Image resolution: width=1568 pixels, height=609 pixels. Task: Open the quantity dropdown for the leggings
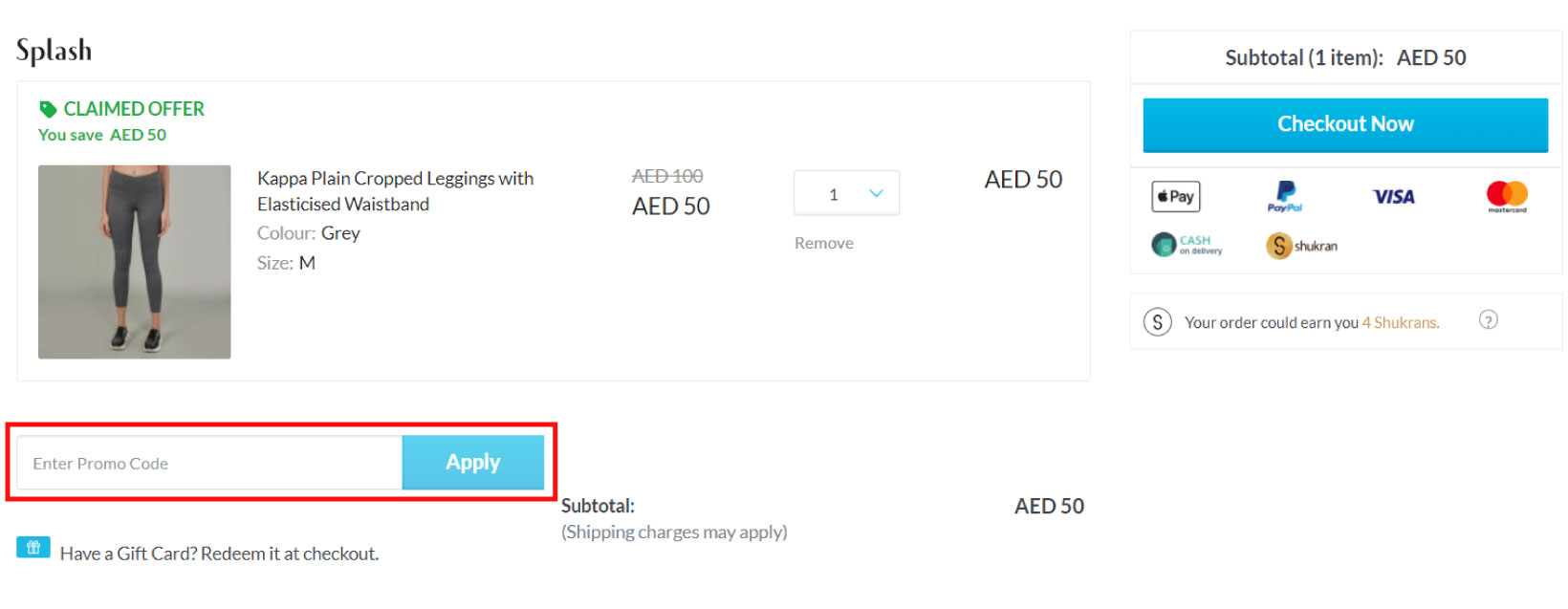click(845, 193)
